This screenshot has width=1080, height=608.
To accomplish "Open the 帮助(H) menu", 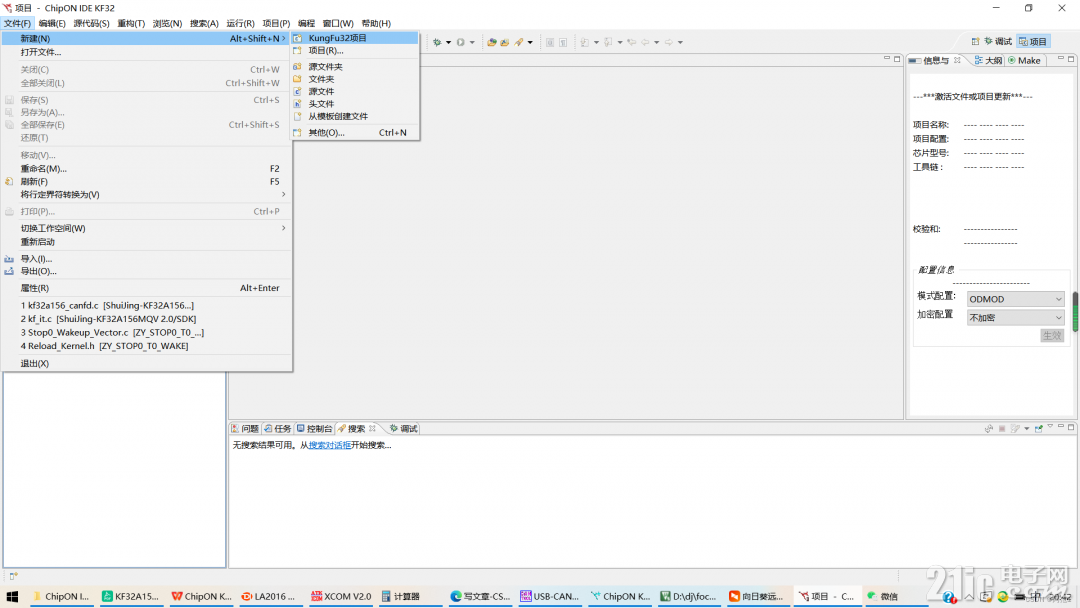I will pos(376,23).
